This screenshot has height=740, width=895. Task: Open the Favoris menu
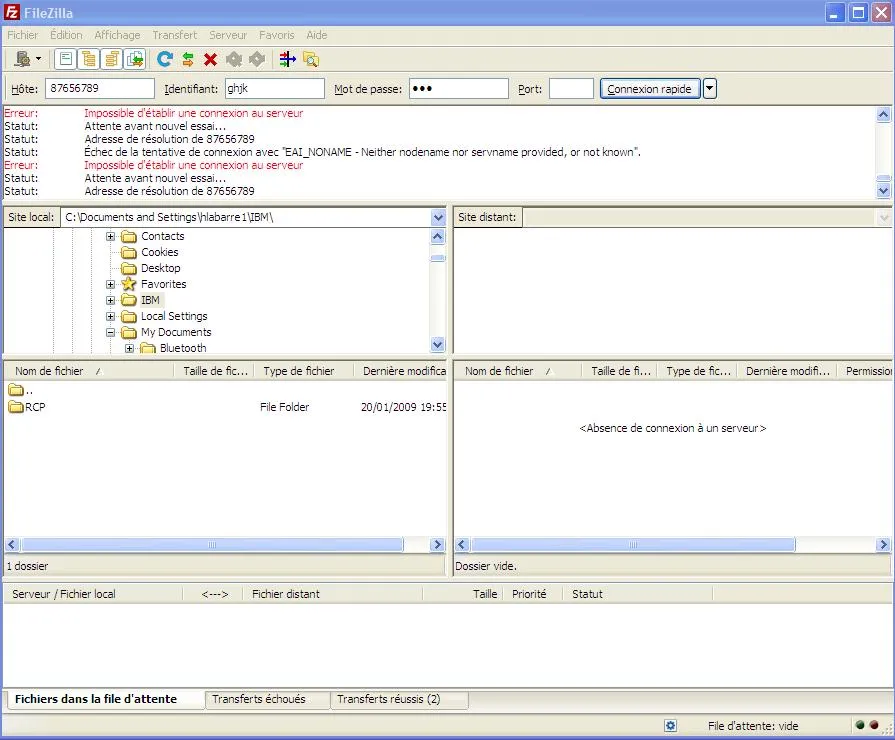pos(277,35)
